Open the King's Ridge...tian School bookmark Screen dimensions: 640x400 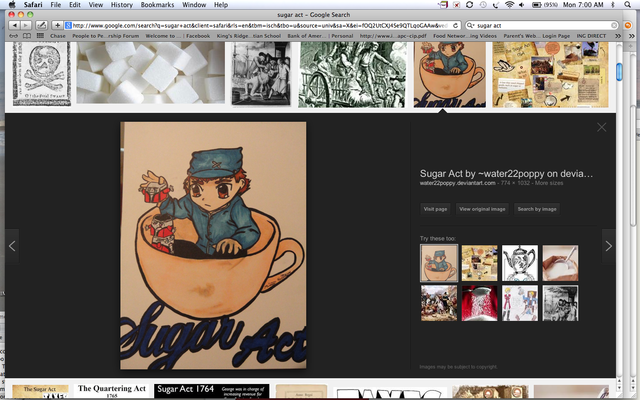[249, 36]
